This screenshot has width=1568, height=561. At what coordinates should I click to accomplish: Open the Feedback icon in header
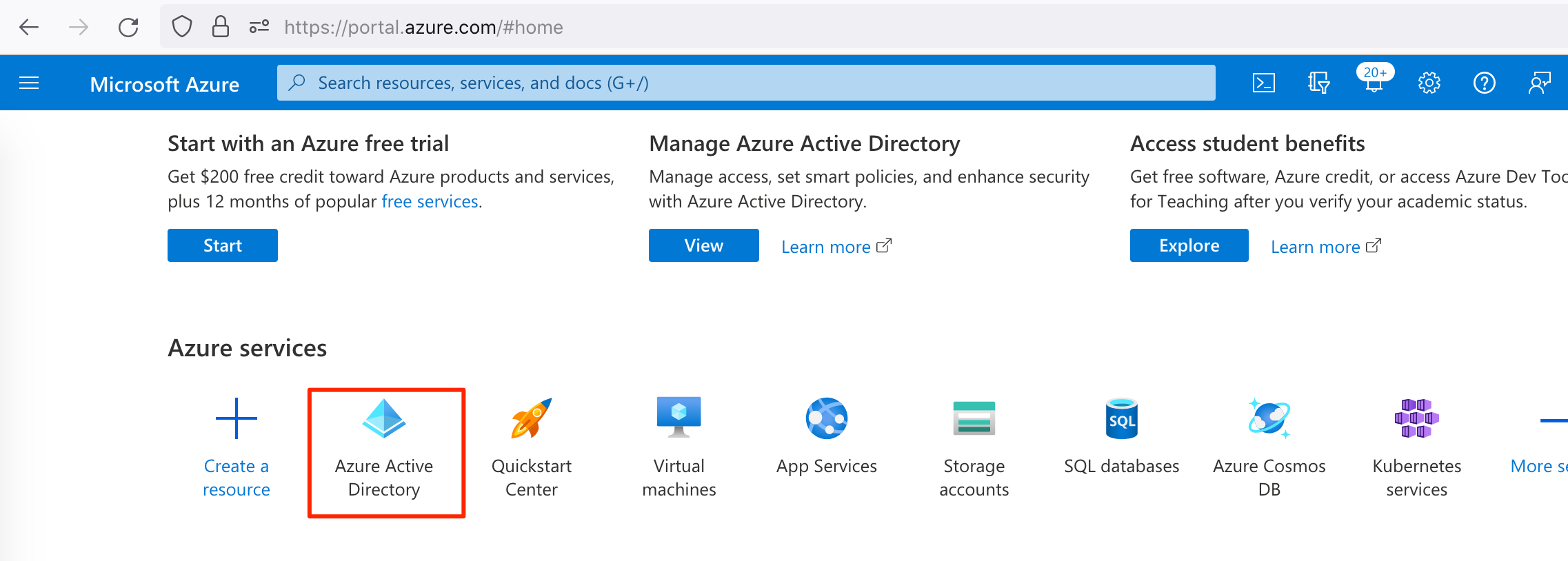1540,83
